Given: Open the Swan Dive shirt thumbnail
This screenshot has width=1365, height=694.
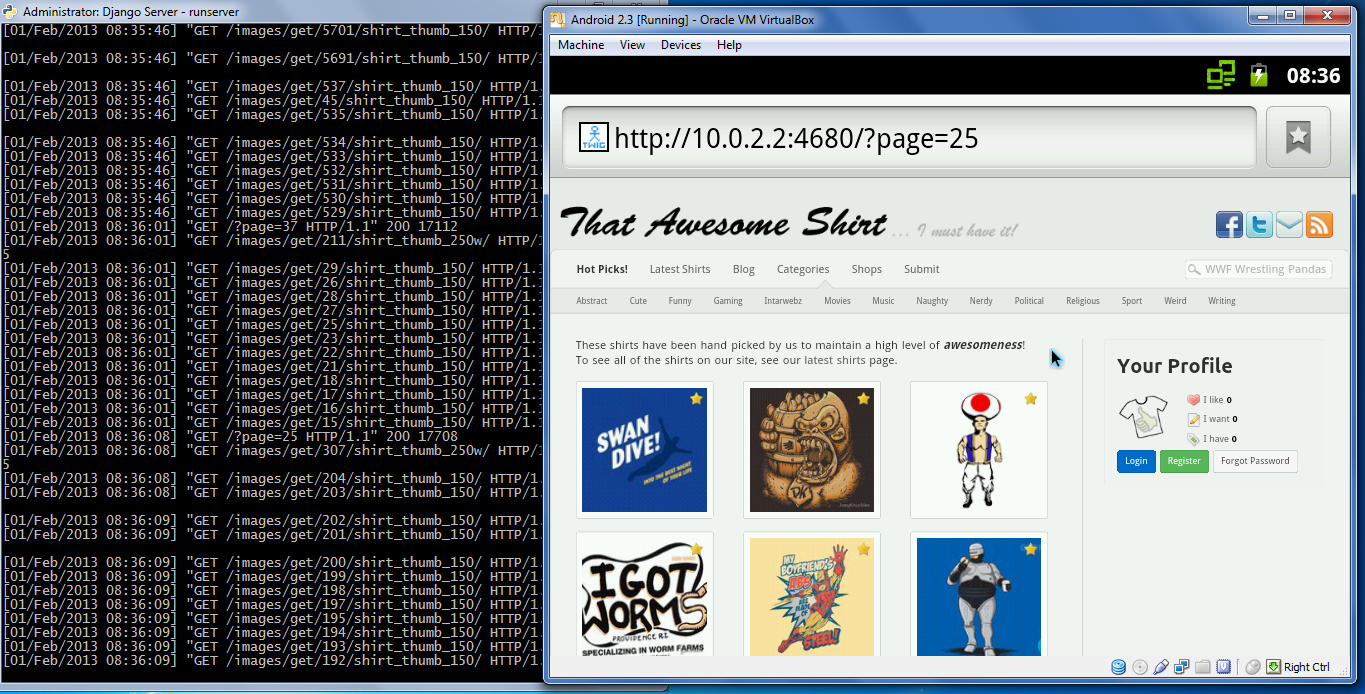Looking at the screenshot, I should pos(645,450).
